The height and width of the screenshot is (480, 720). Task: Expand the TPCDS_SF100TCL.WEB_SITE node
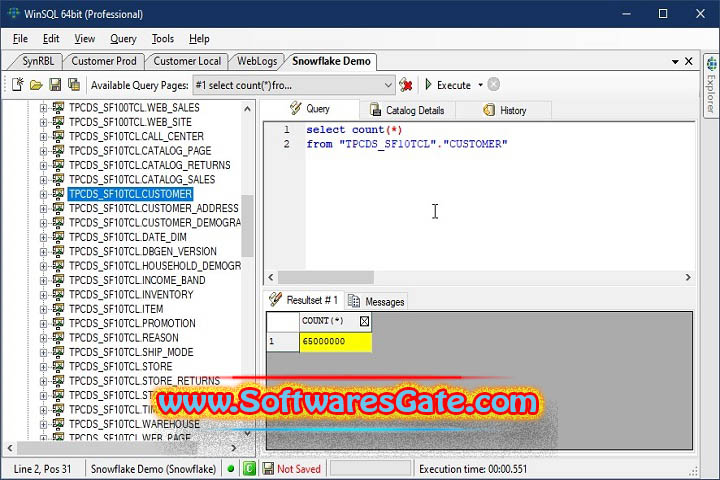click(x=43, y=122)
